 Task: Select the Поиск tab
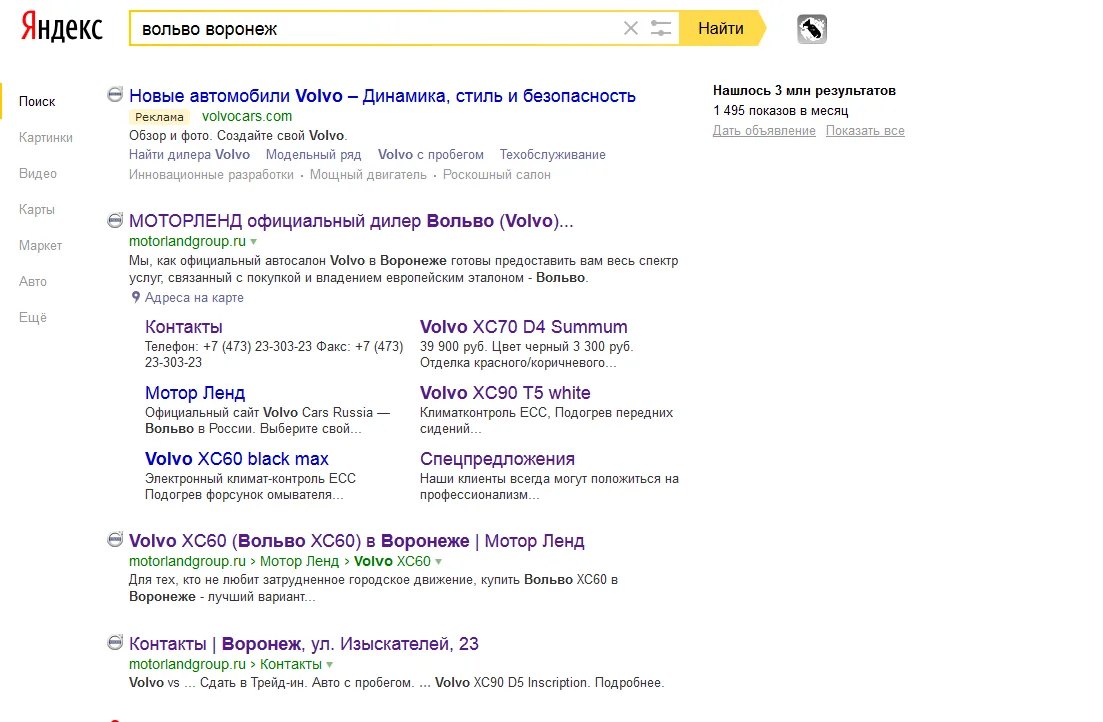(37, 101)
